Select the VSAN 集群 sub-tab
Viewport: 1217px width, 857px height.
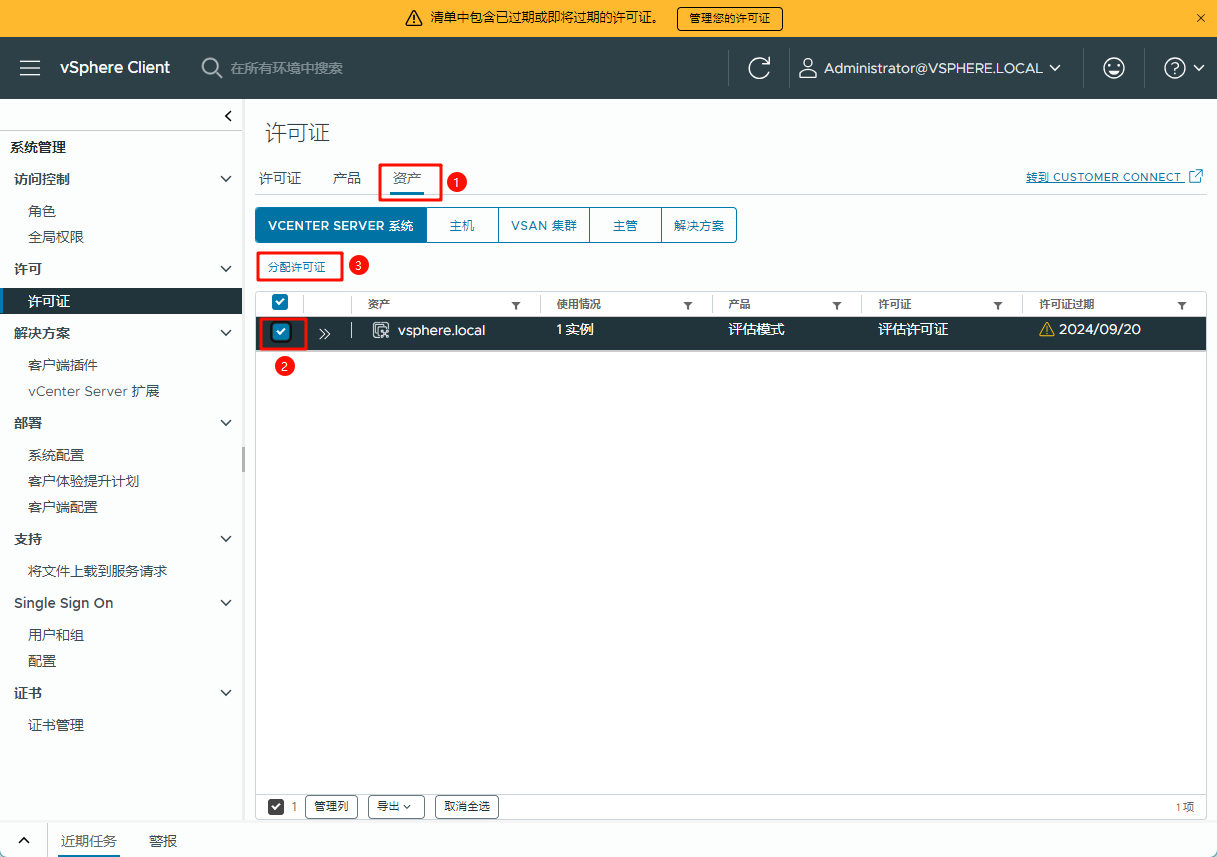[x=544, y=226]
